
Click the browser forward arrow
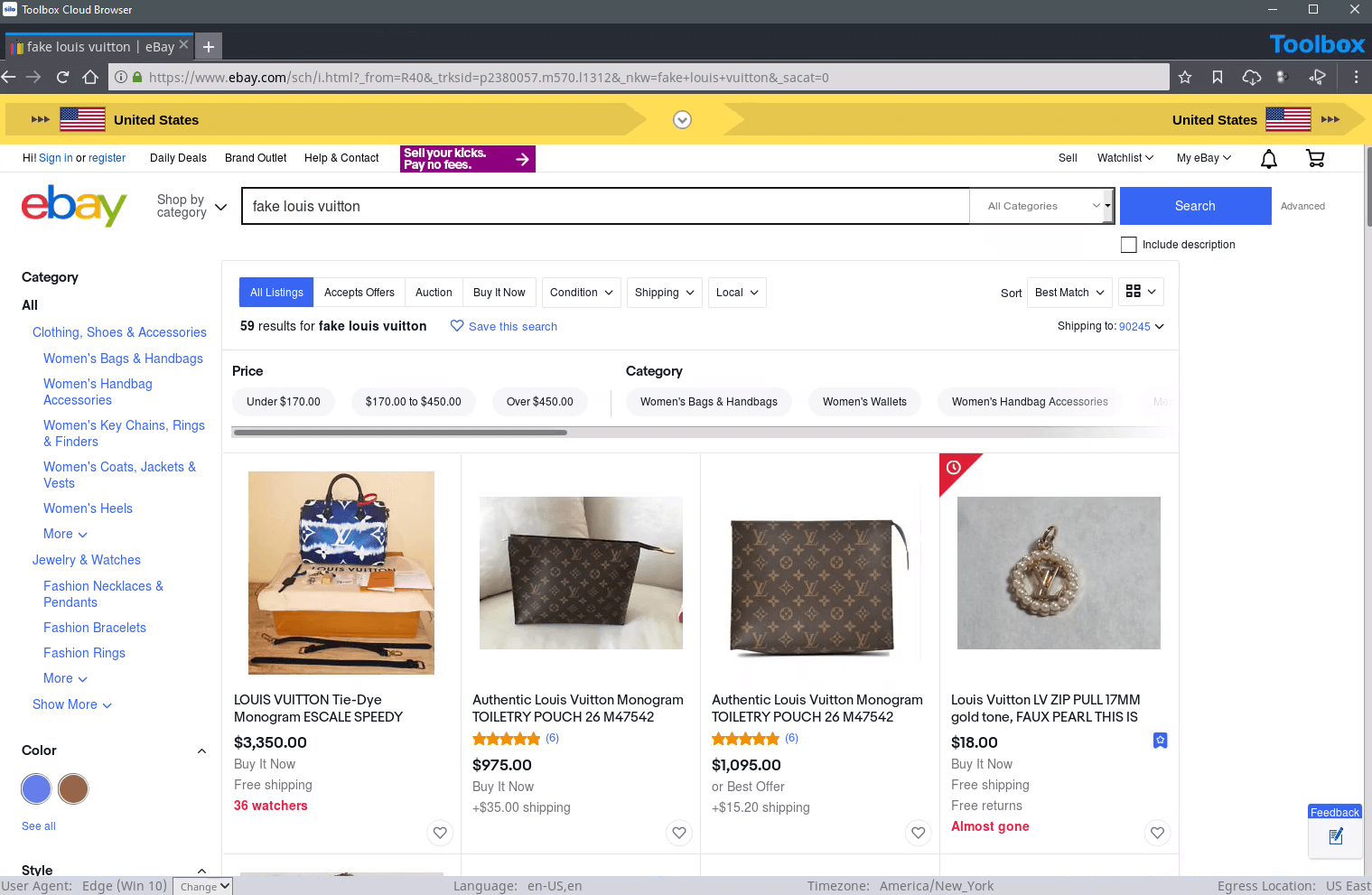click(x=33, y=78)
